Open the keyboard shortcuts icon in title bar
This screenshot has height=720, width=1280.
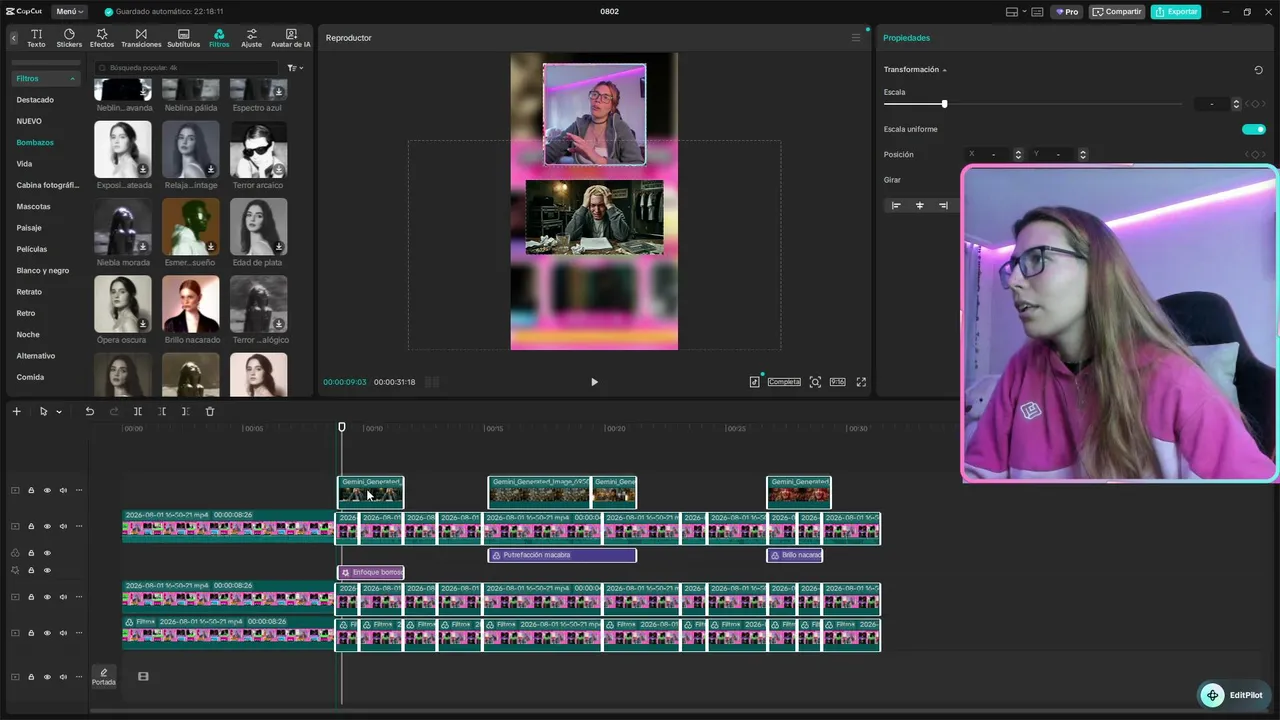click(1037, 12)
